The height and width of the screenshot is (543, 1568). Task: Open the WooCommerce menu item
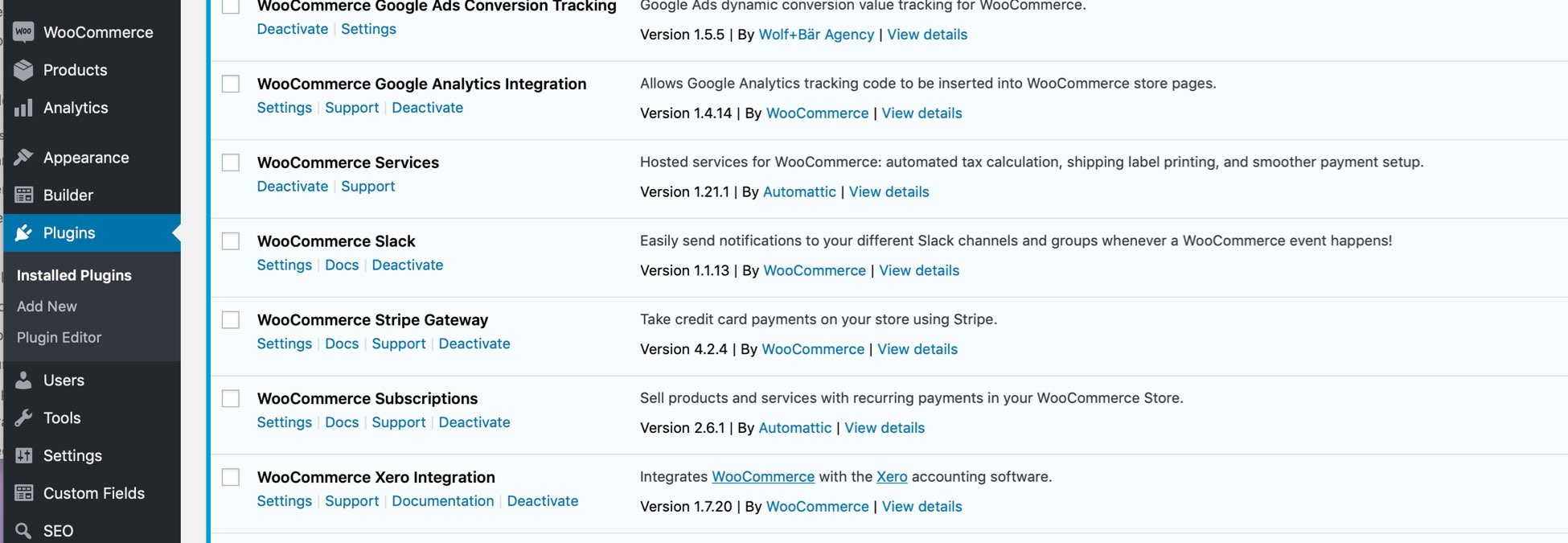click(x=98, y=32)
